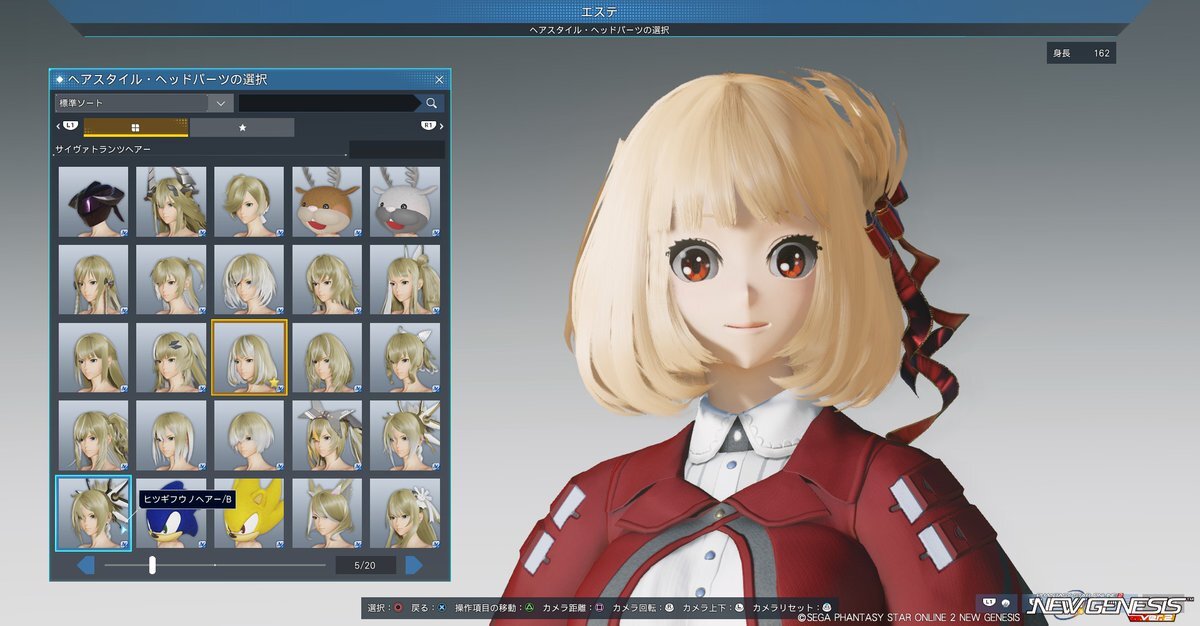
Task: Click the 操作項目の移動 hint label
Action: (486, 607)
